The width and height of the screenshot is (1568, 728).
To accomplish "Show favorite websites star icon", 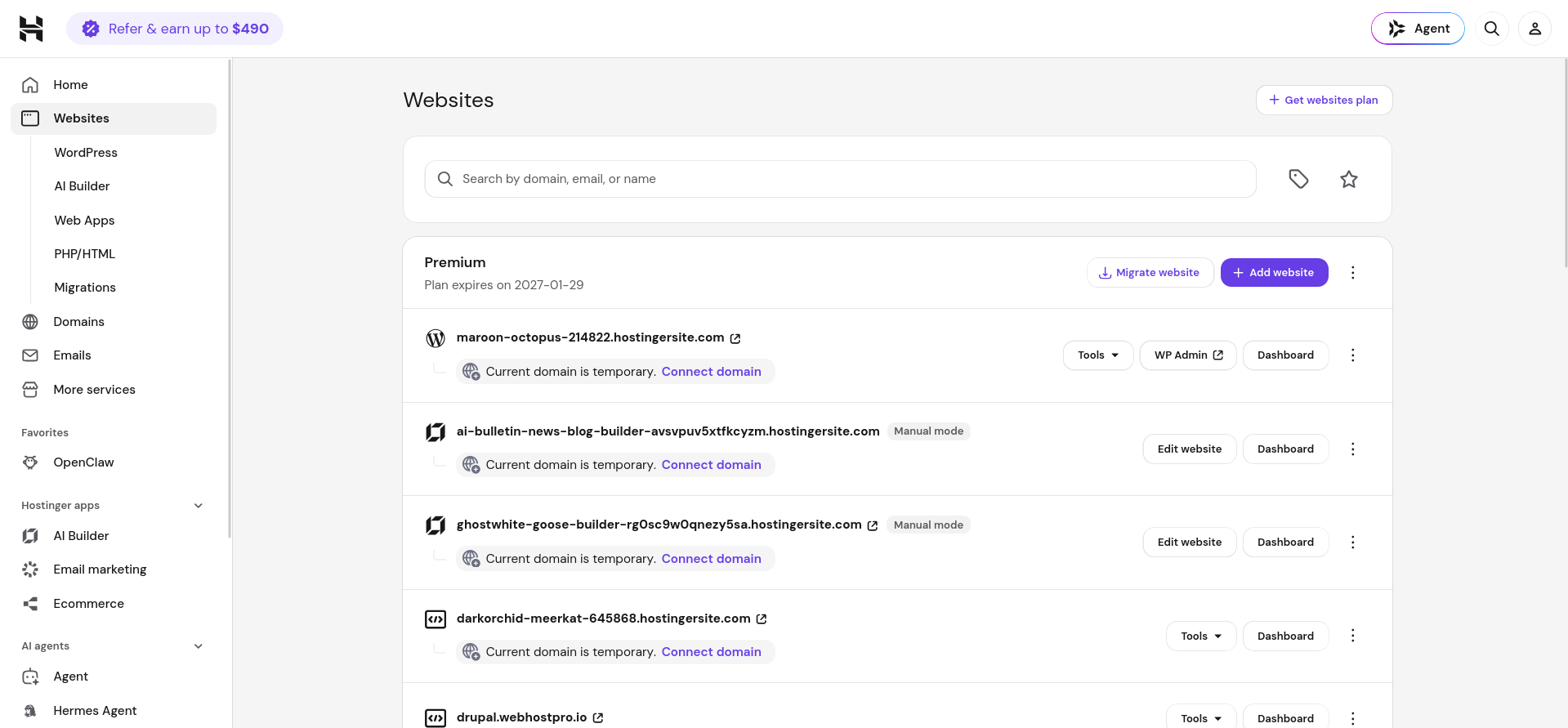I will coord(1348,179).
